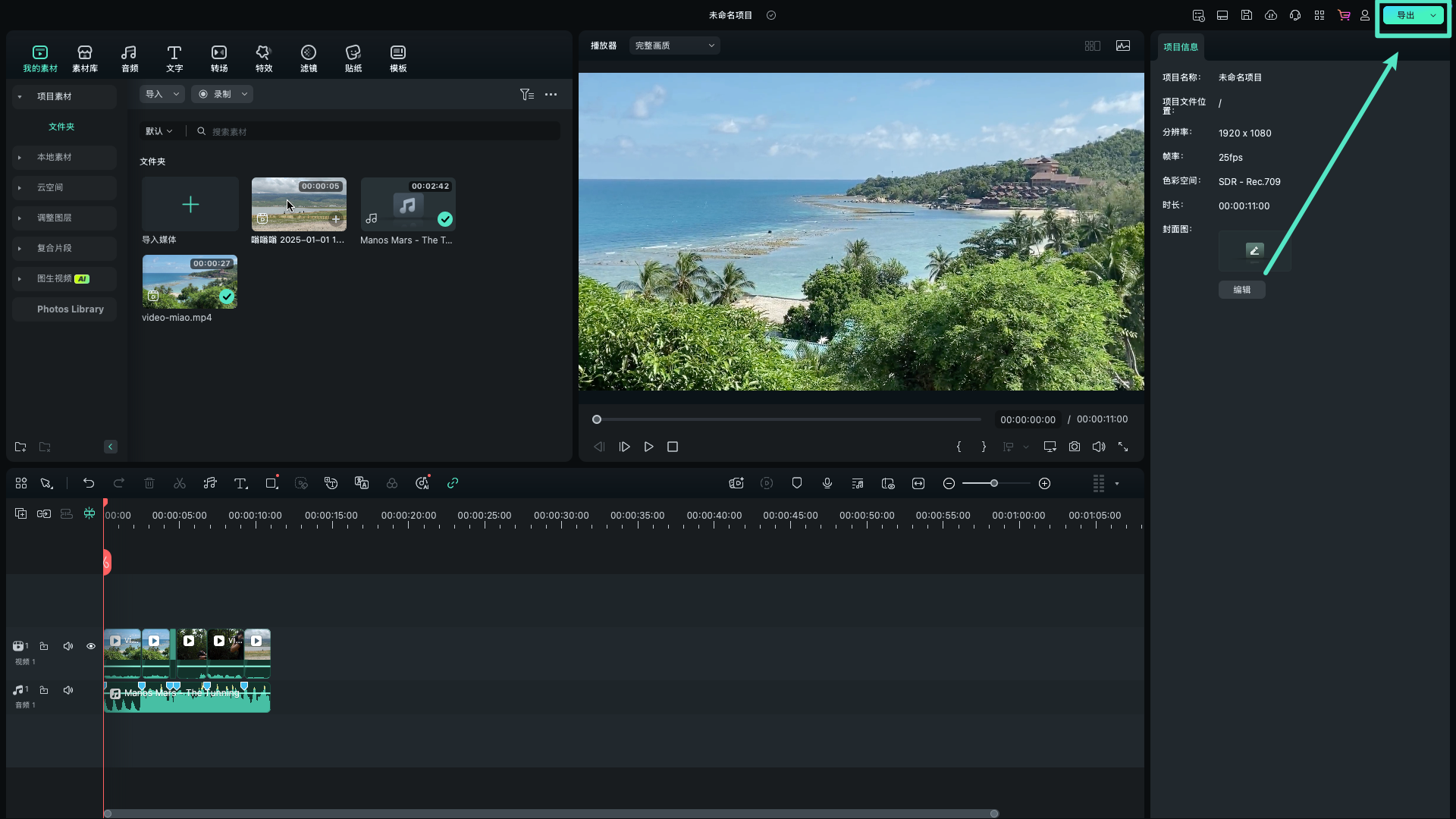
Task: Click the 导出 button
Action: pyautogui.click(x=1407, y=15)
